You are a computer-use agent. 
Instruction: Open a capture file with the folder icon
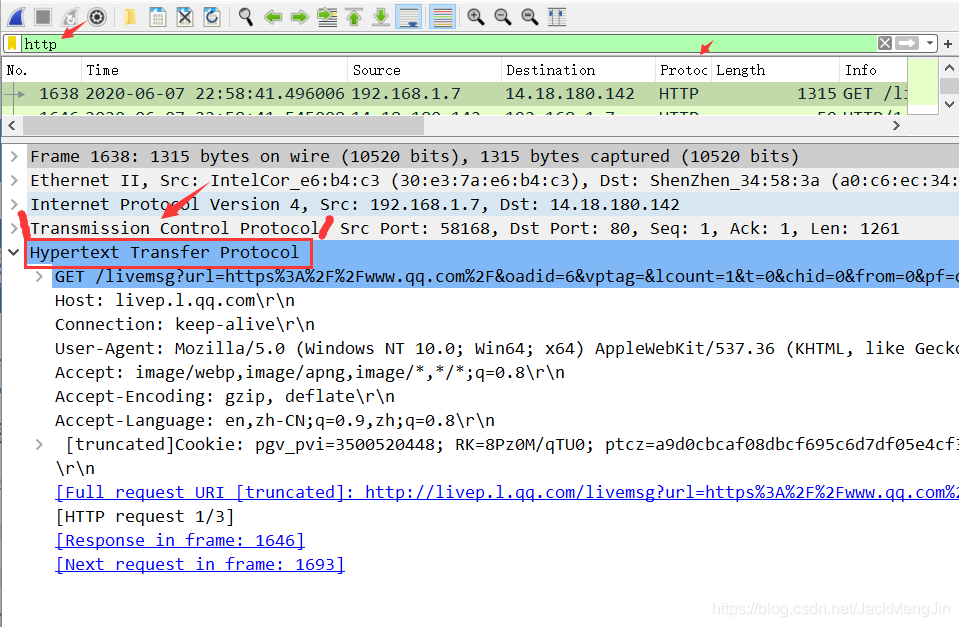pyautogui.click(x=130, y=17)
